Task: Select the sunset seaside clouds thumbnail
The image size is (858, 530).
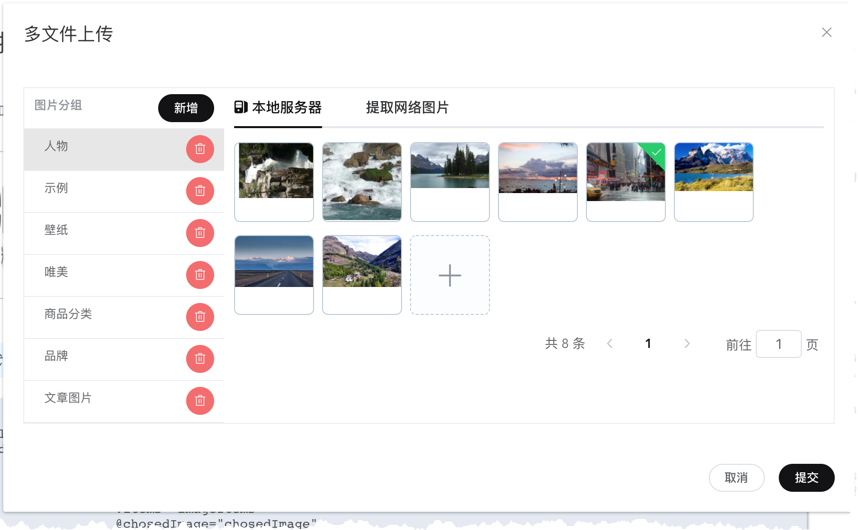Action: (x=538, y=182)
